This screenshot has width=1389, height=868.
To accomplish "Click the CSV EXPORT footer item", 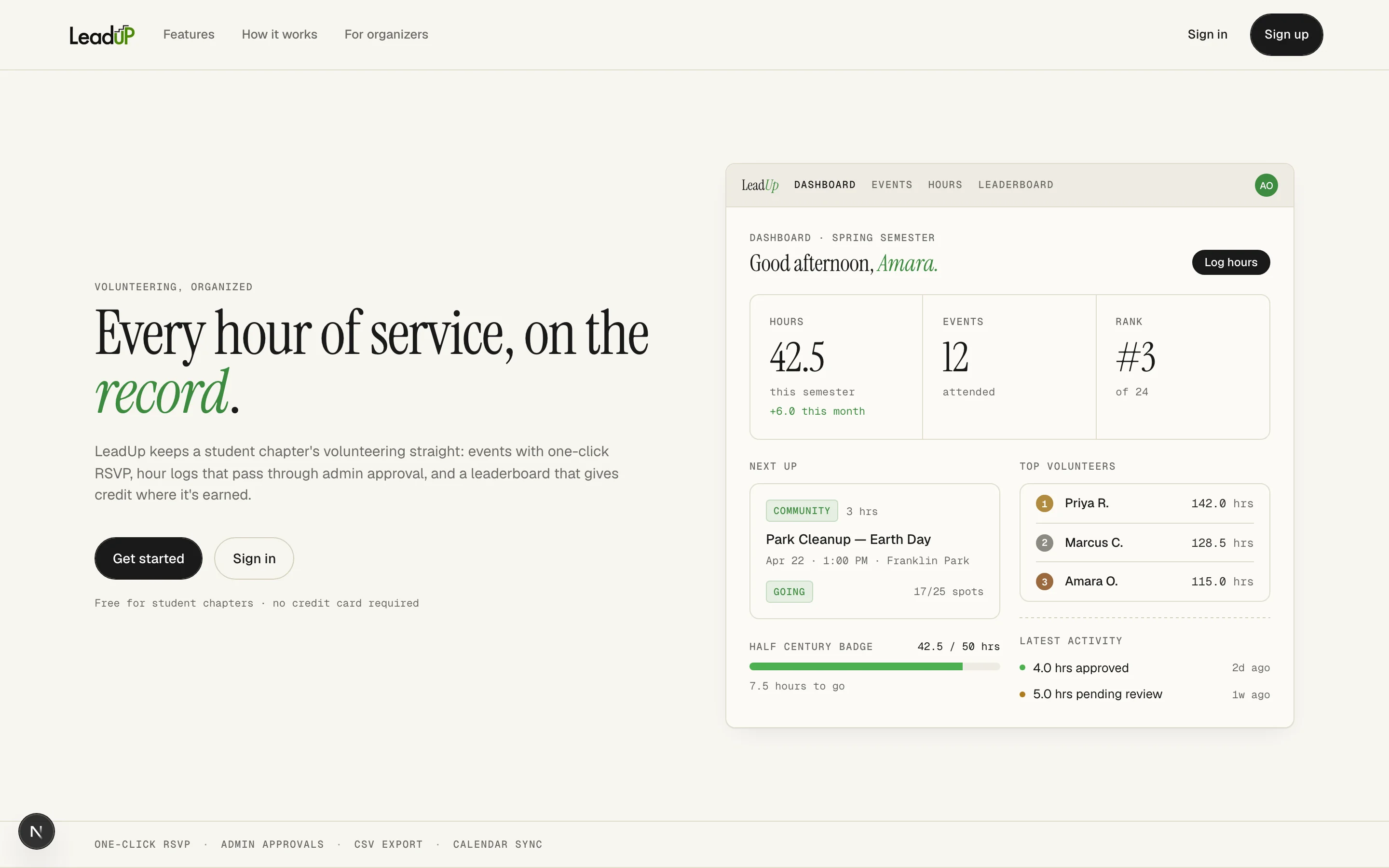I will tap(389, 844).
